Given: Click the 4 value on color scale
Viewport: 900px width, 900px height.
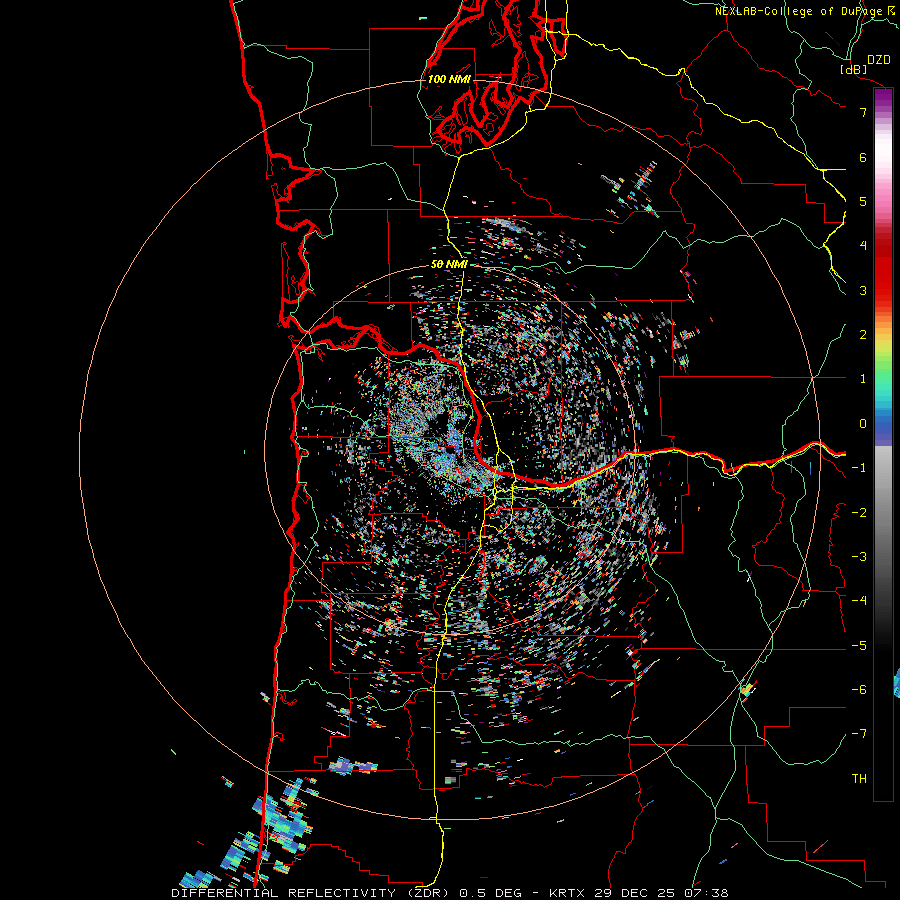Looking at the screenshot, I should (x=863, y=246).
